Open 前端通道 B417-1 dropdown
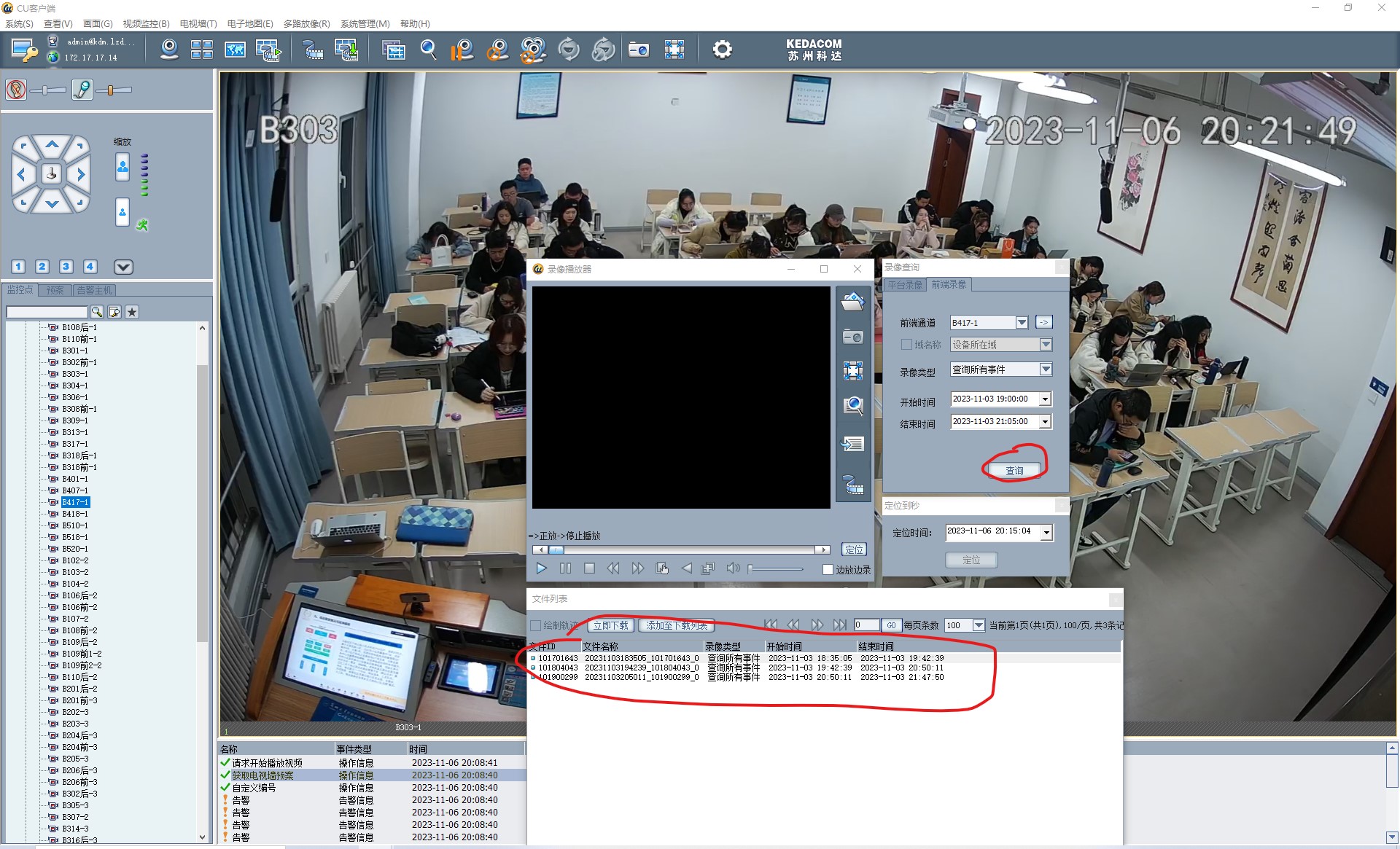The width and height of the screenshot is (1400, 849). (1022, 323)
